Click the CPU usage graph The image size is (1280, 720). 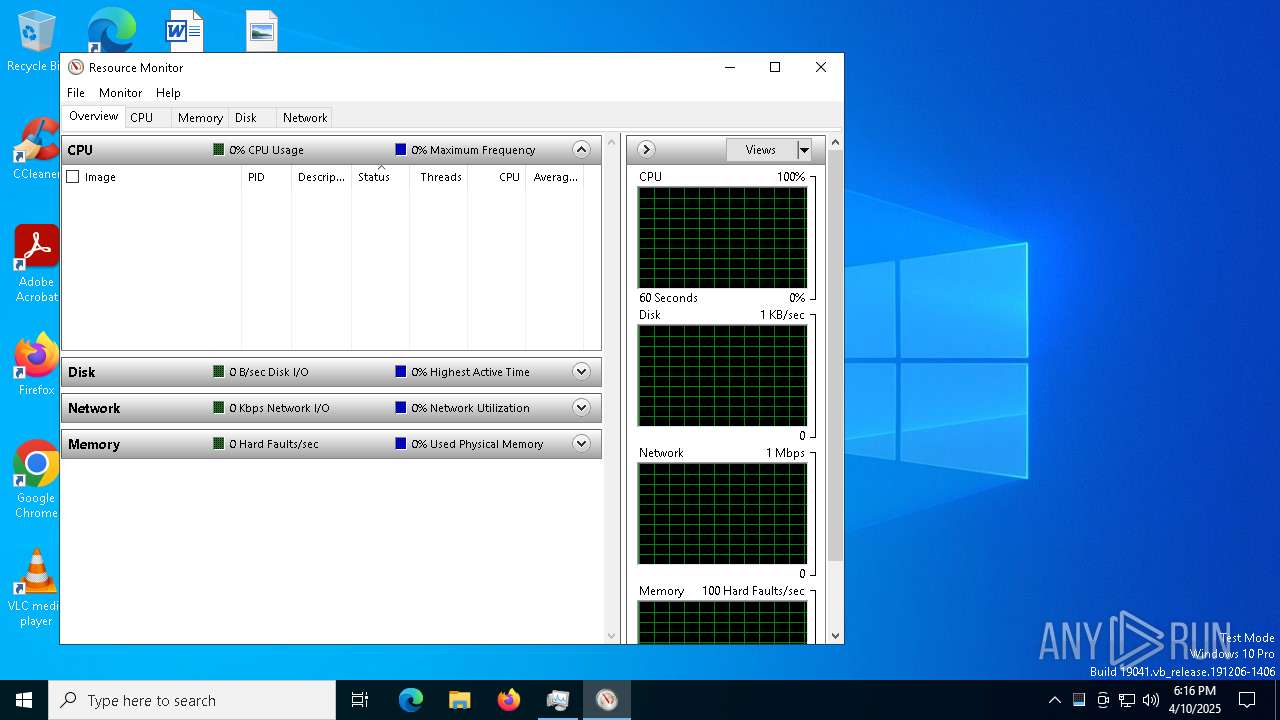(722, 238)
